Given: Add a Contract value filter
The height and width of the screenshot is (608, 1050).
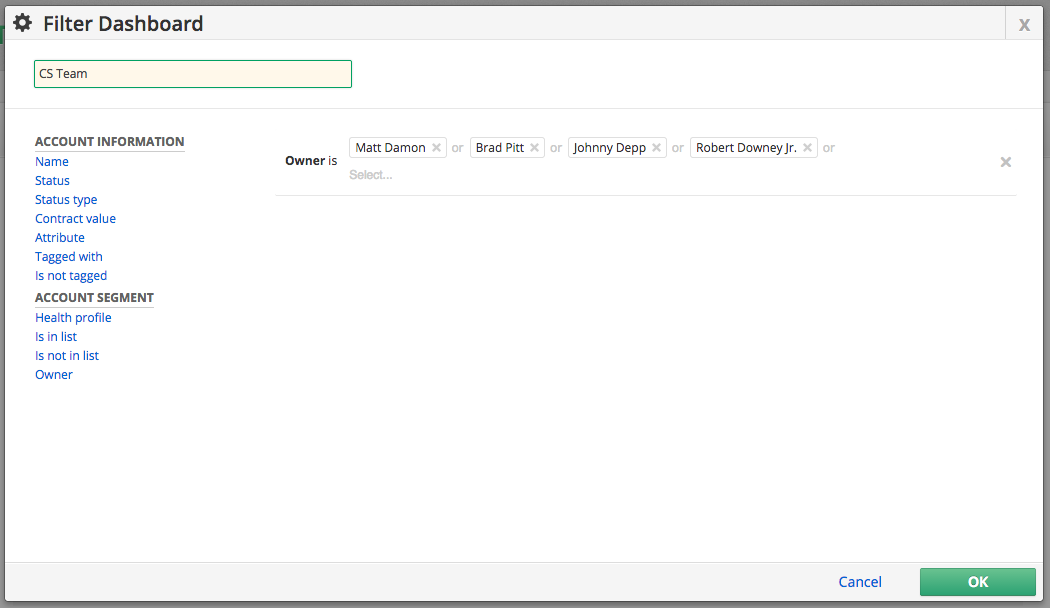Looking at the screenshot, I should point(75,218).
